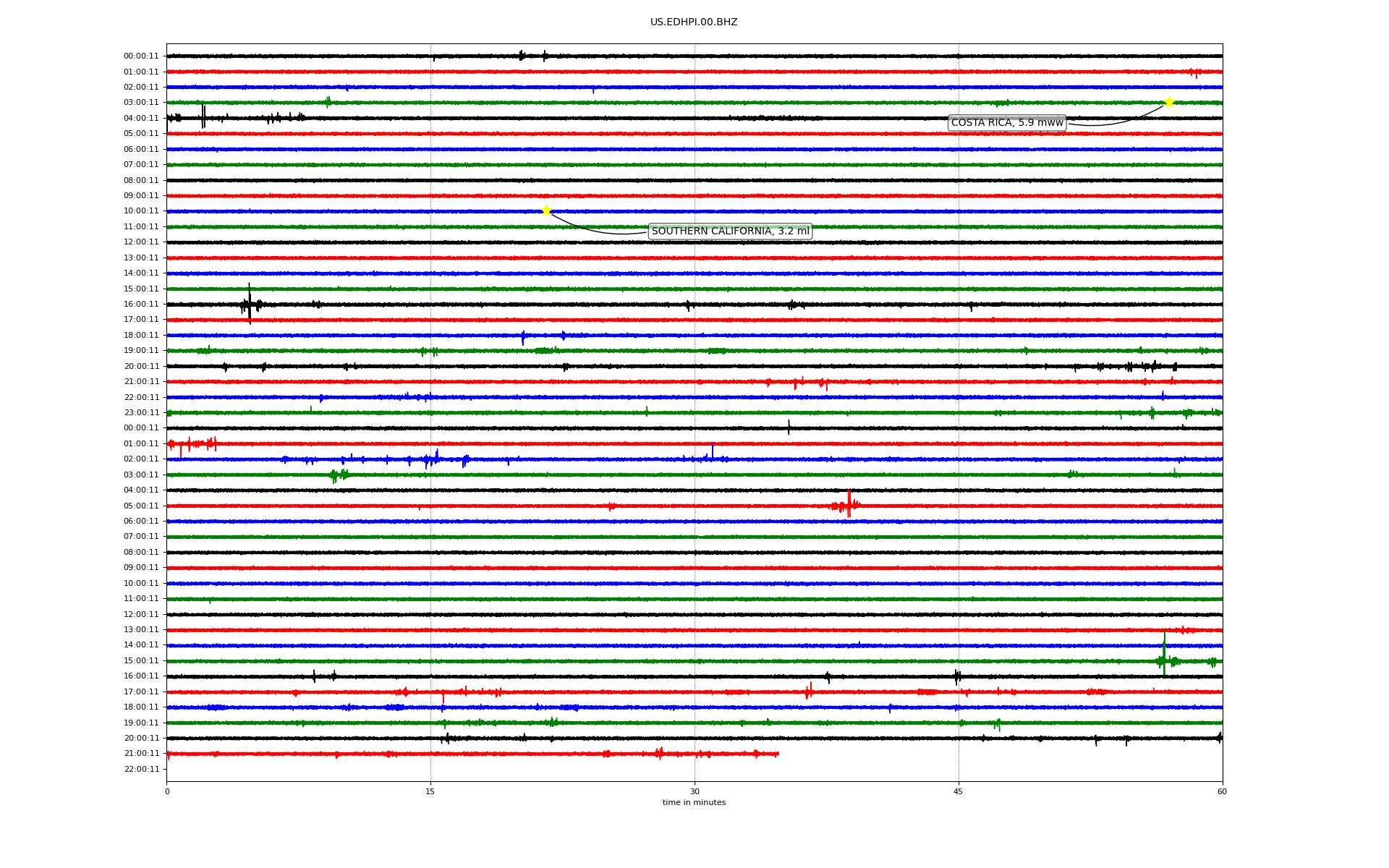Click the 30 tick on the x-axis
The image size is (1389, 868).
(x=694, y=791)
